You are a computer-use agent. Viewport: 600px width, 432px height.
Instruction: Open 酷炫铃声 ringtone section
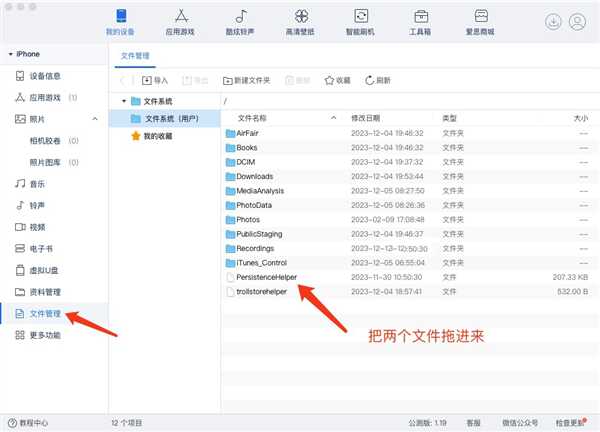(240, 22)
